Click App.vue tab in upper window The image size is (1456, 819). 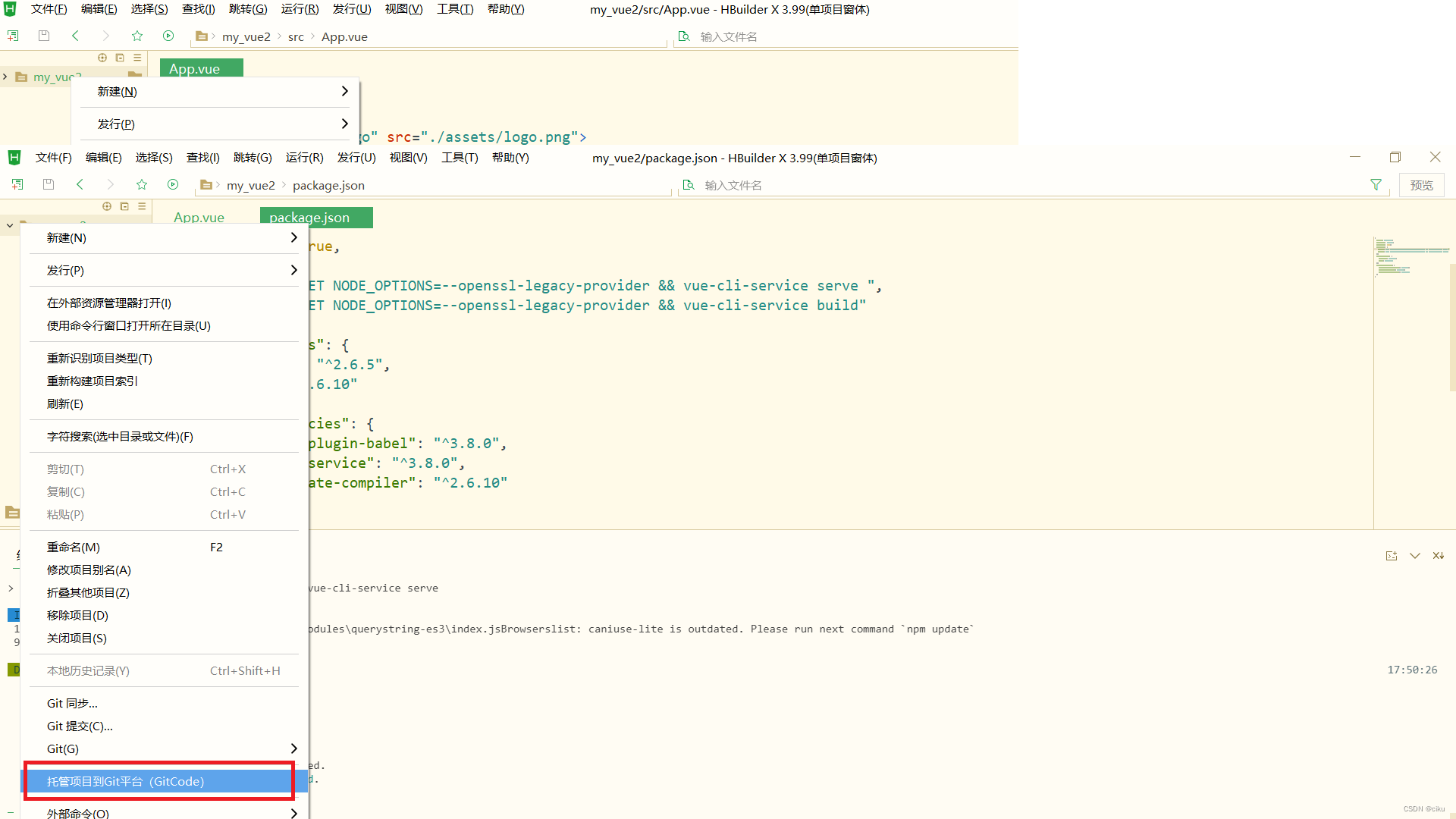tap(201, 68)
